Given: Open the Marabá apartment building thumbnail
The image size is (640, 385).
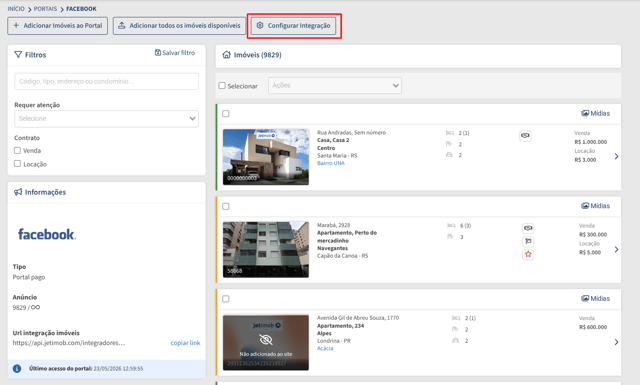Looking at the screenshot, I should 266,249.
